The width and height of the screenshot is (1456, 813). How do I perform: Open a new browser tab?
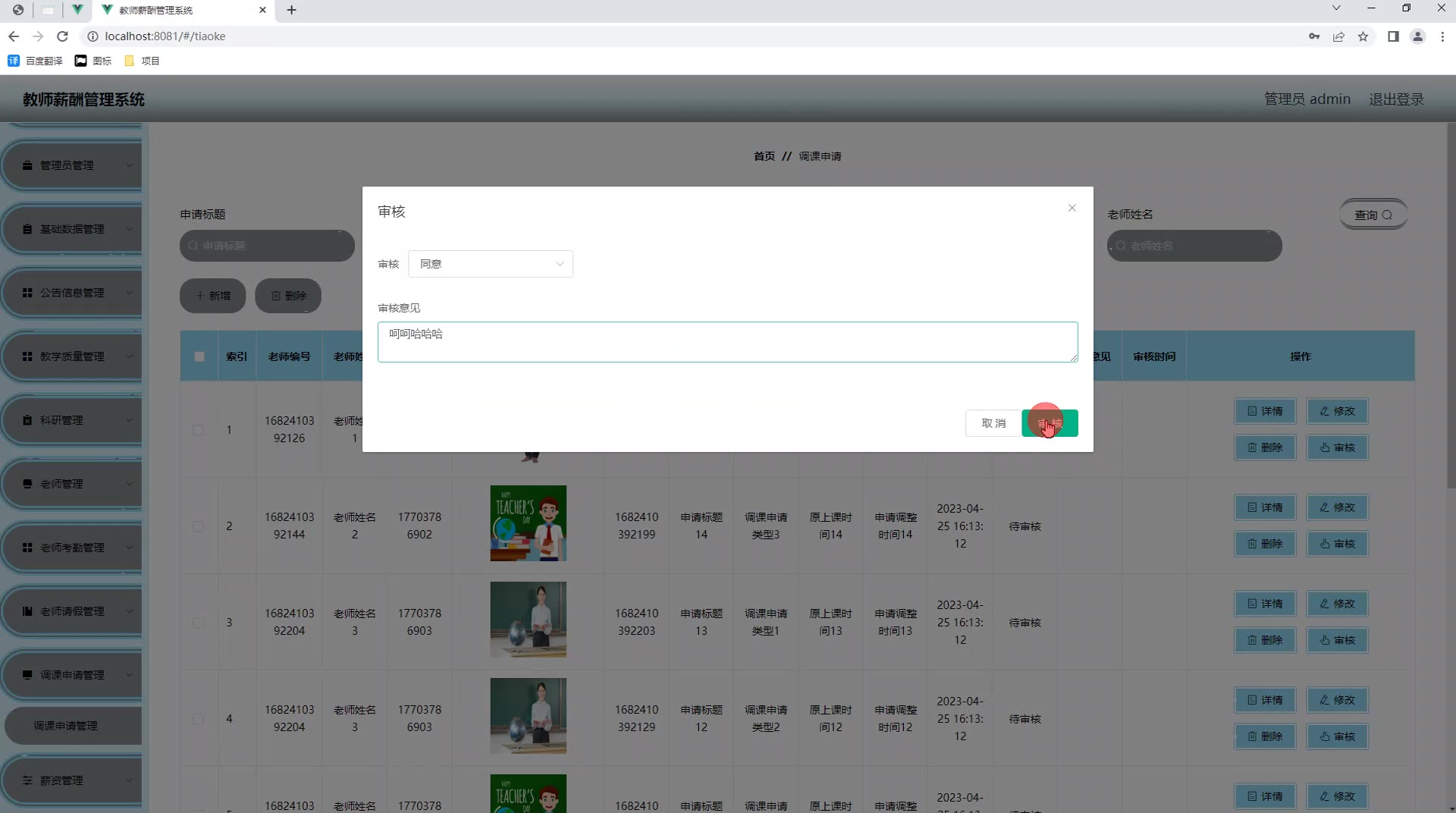click(x=291, y=10)
